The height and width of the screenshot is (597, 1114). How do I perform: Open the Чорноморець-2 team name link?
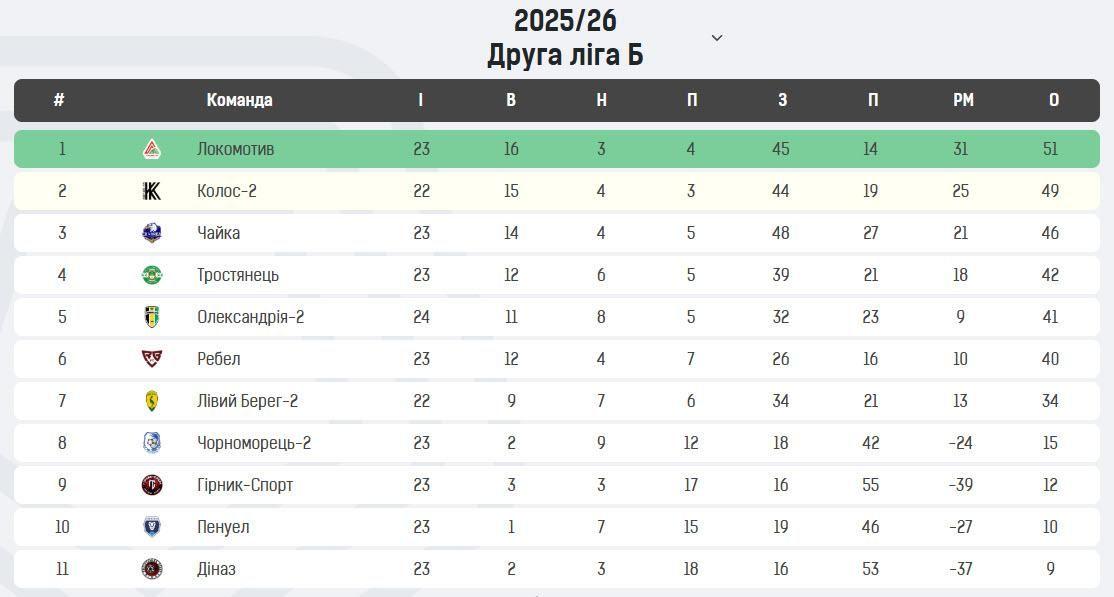pyautogui.click(x=254, y=443)
